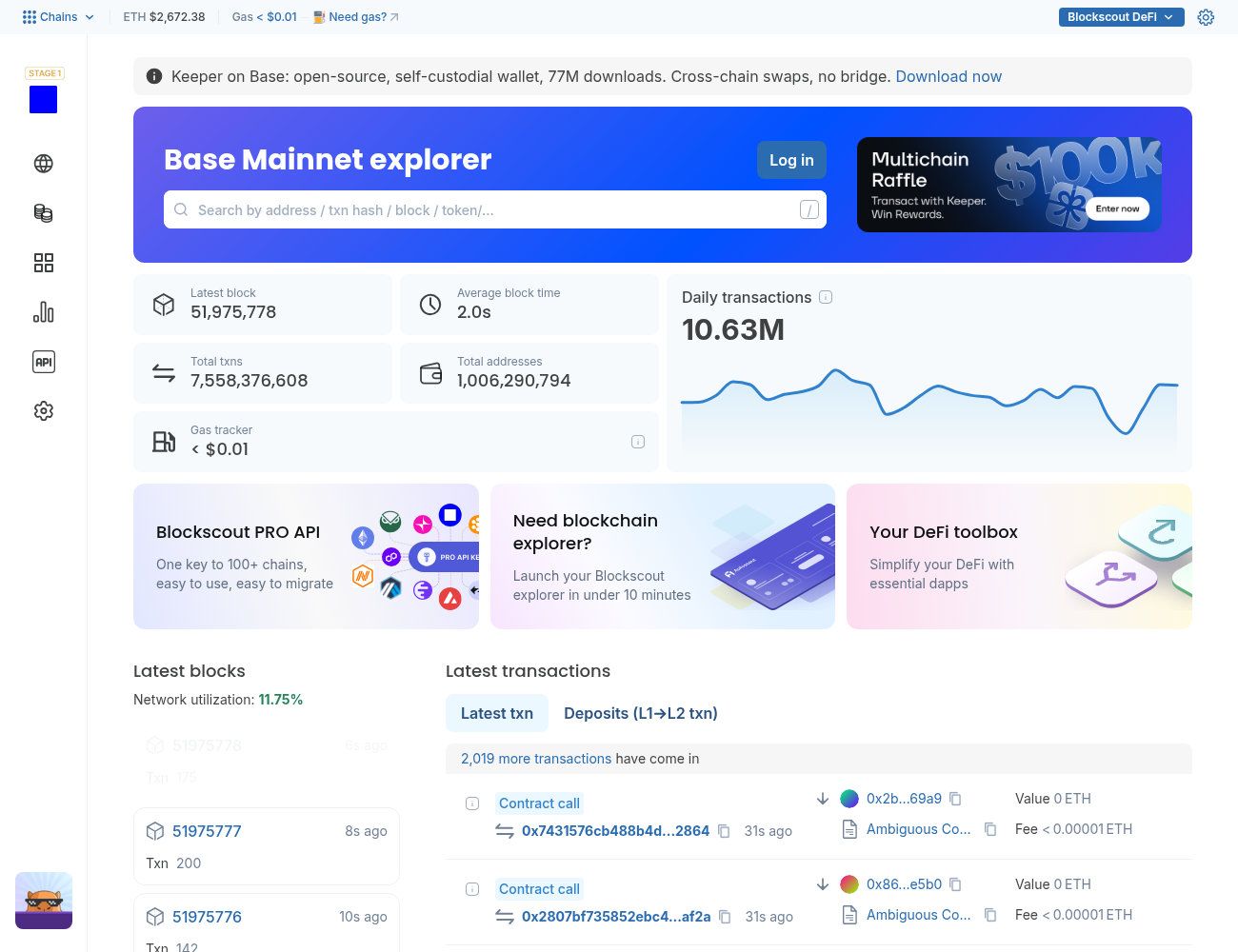
Task: Copy transaction hash 0x7431576cb488b4d...2864
Action: coord(724,831)
